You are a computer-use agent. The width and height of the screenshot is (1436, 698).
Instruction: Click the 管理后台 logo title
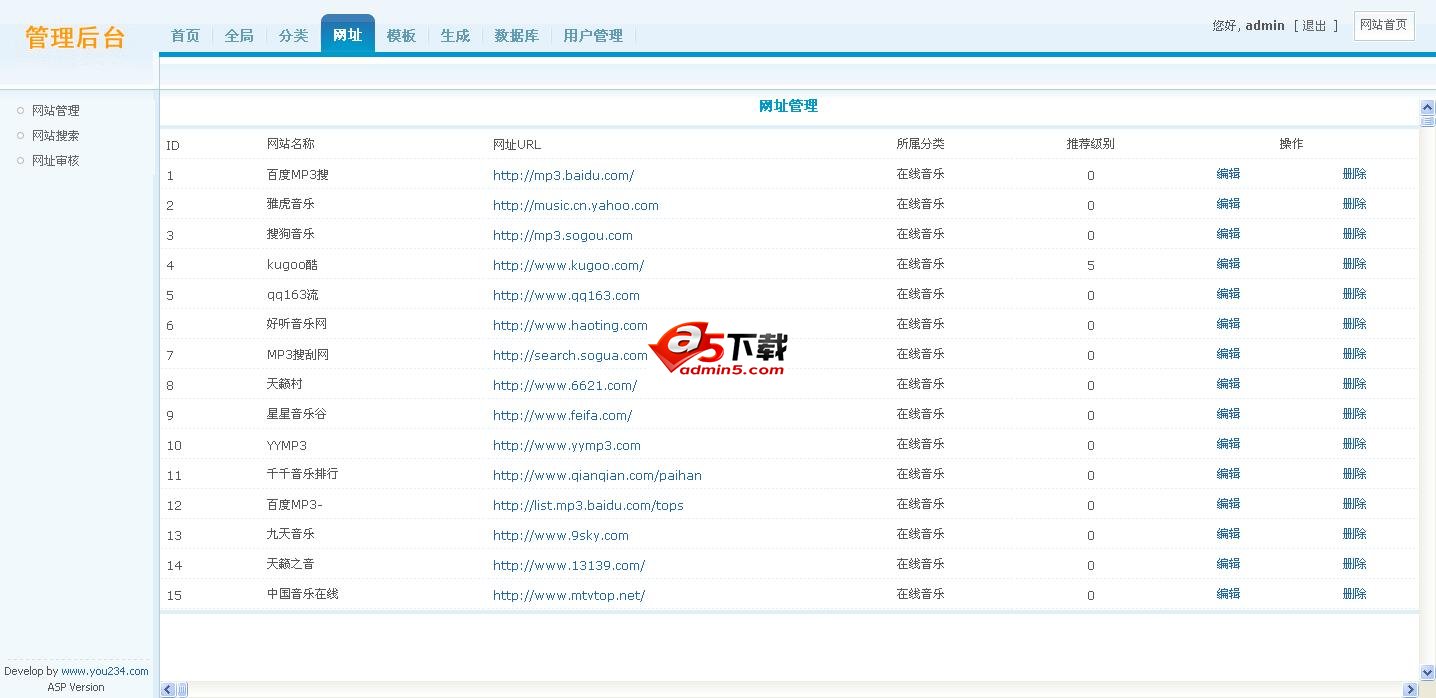(76, 38)
